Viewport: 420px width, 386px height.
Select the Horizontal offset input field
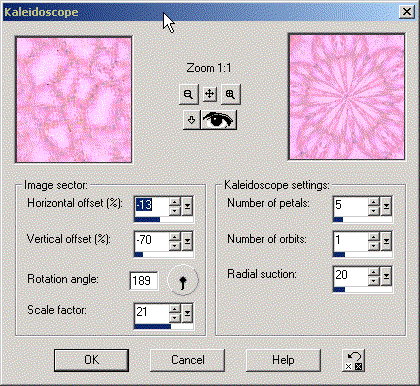pos(152,206)
